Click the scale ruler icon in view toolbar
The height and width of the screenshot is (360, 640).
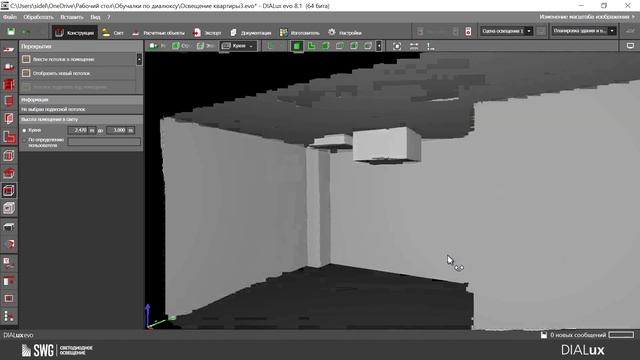[430, 46]
